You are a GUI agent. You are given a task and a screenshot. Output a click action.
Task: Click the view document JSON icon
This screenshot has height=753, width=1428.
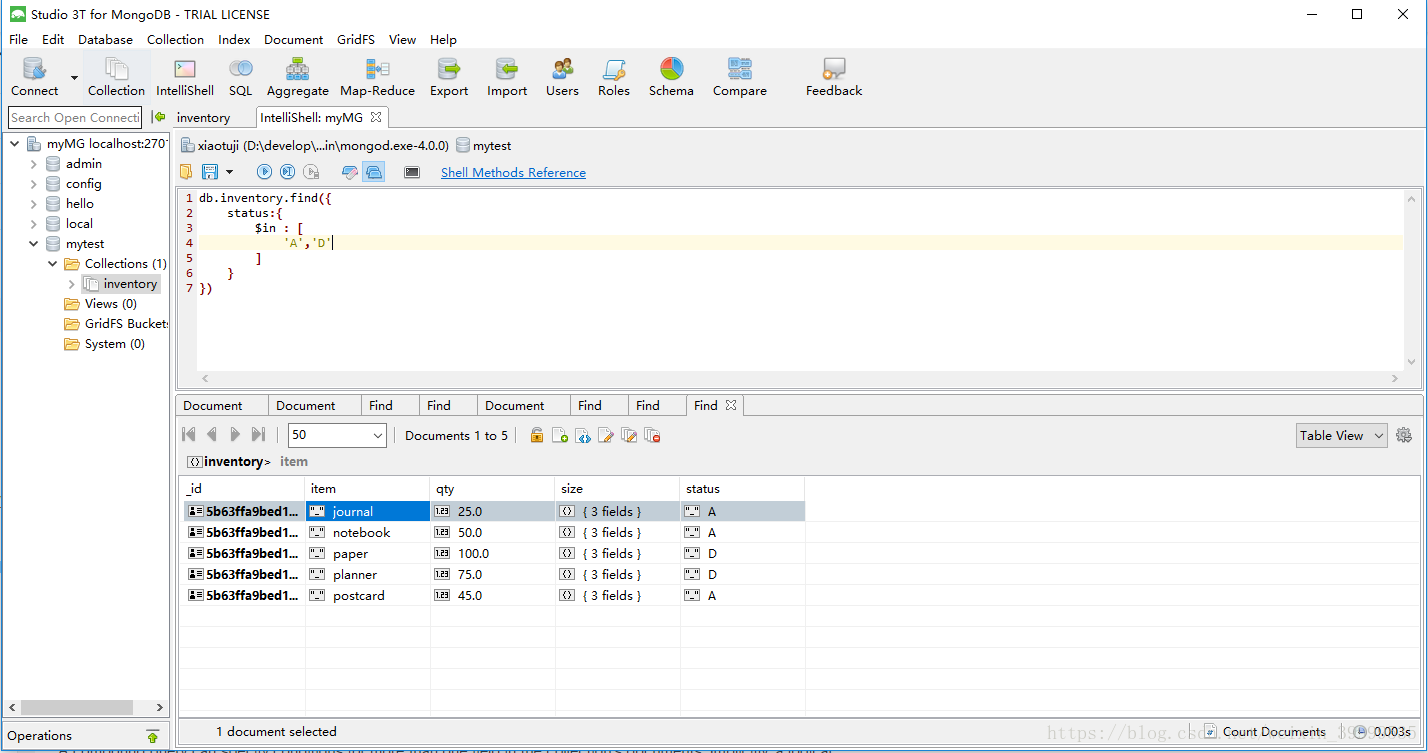[583, 435]
